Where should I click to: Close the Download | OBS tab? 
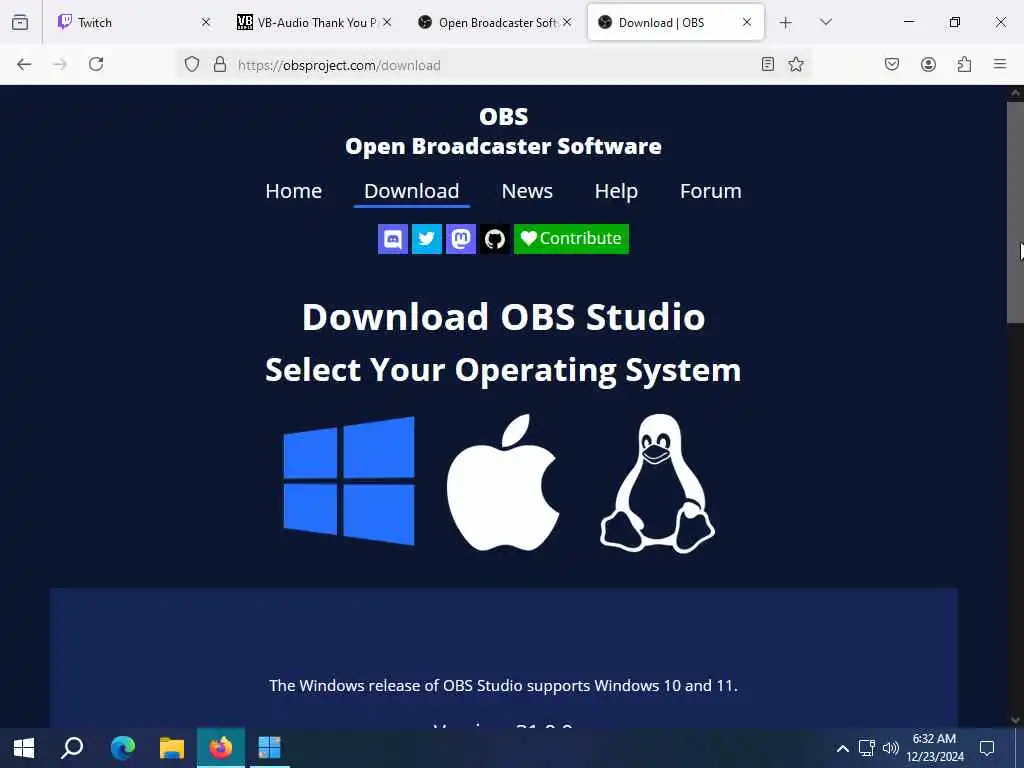click(x=747, y=22)
